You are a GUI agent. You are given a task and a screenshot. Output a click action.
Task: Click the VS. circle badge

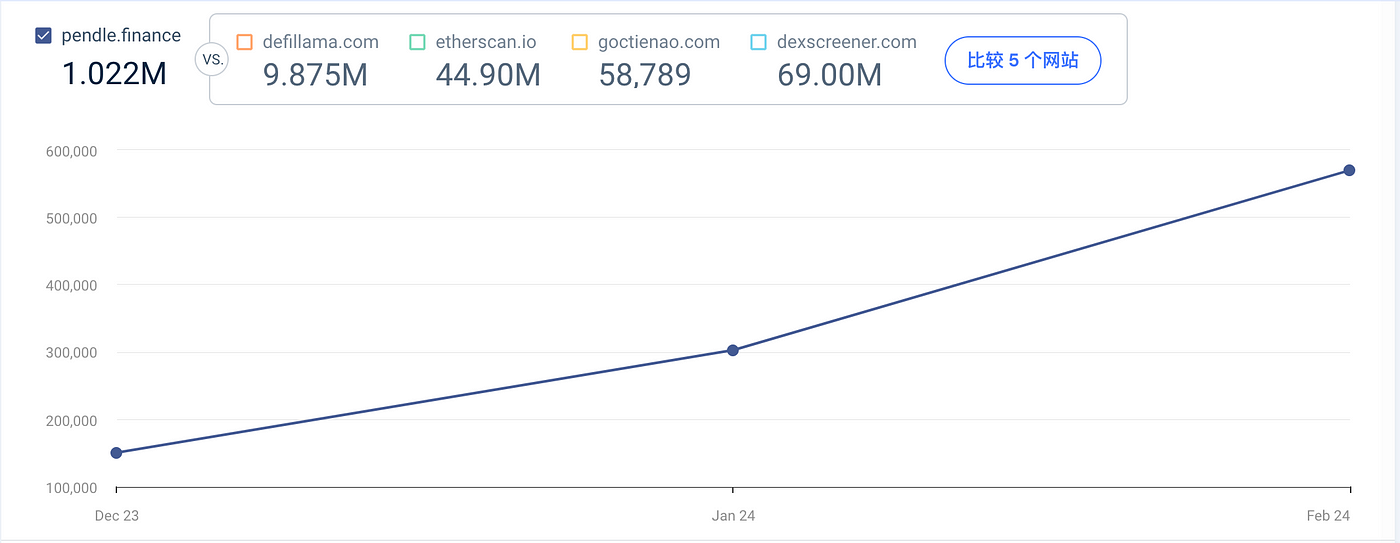[x=212, y=59]
